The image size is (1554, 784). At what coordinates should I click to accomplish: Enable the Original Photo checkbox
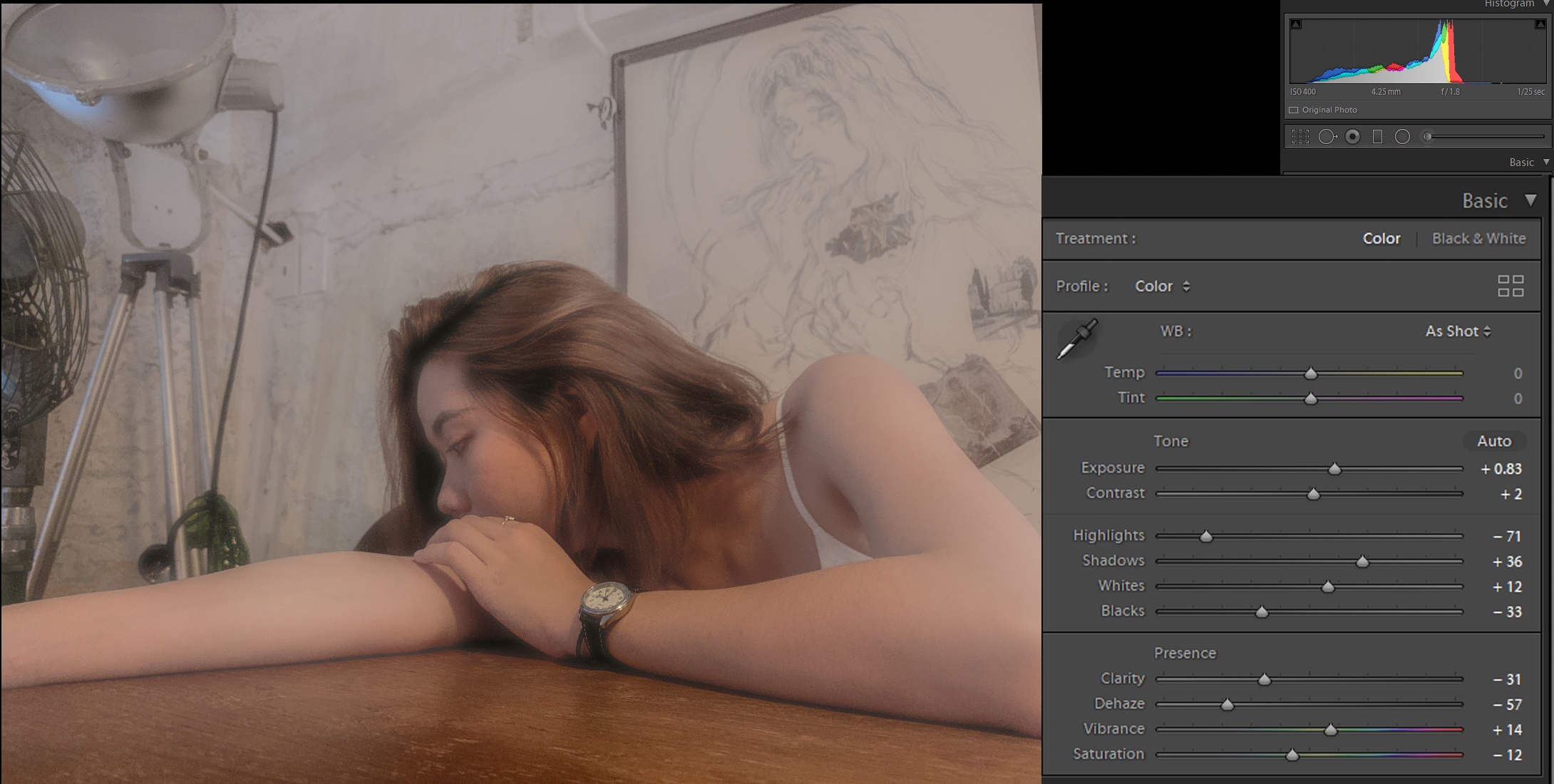pyautogui.click(x=1294, y=110)
